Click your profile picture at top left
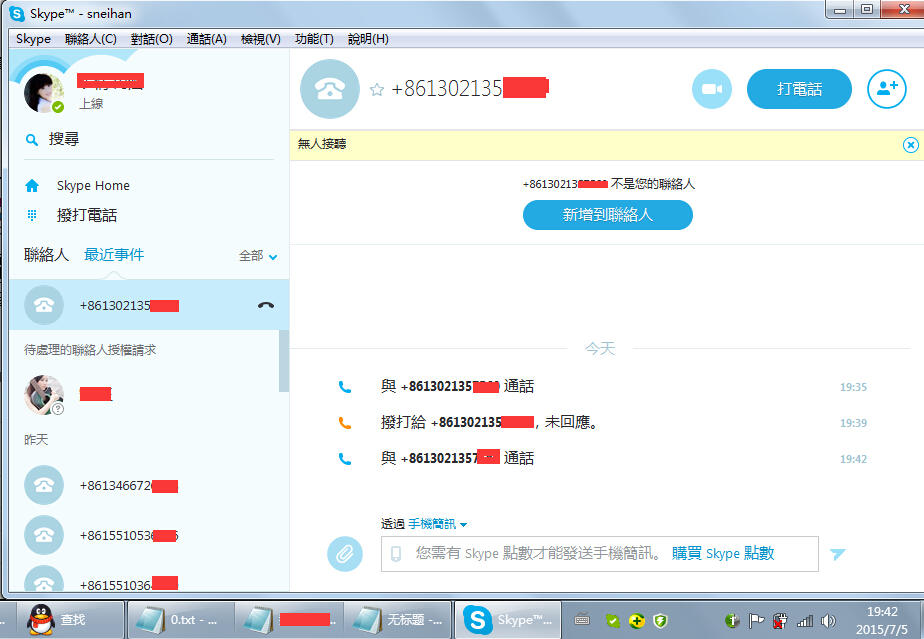 pyautogui.click(x=44, y=93)
